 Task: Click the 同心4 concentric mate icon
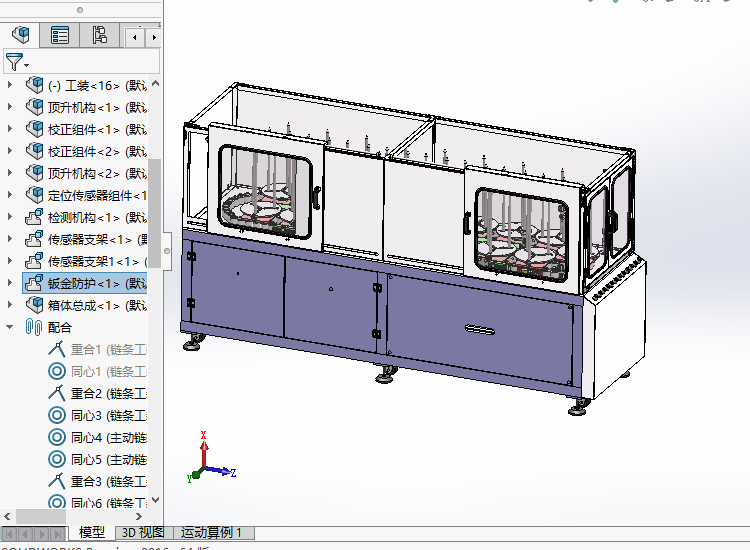click(57, 437)
